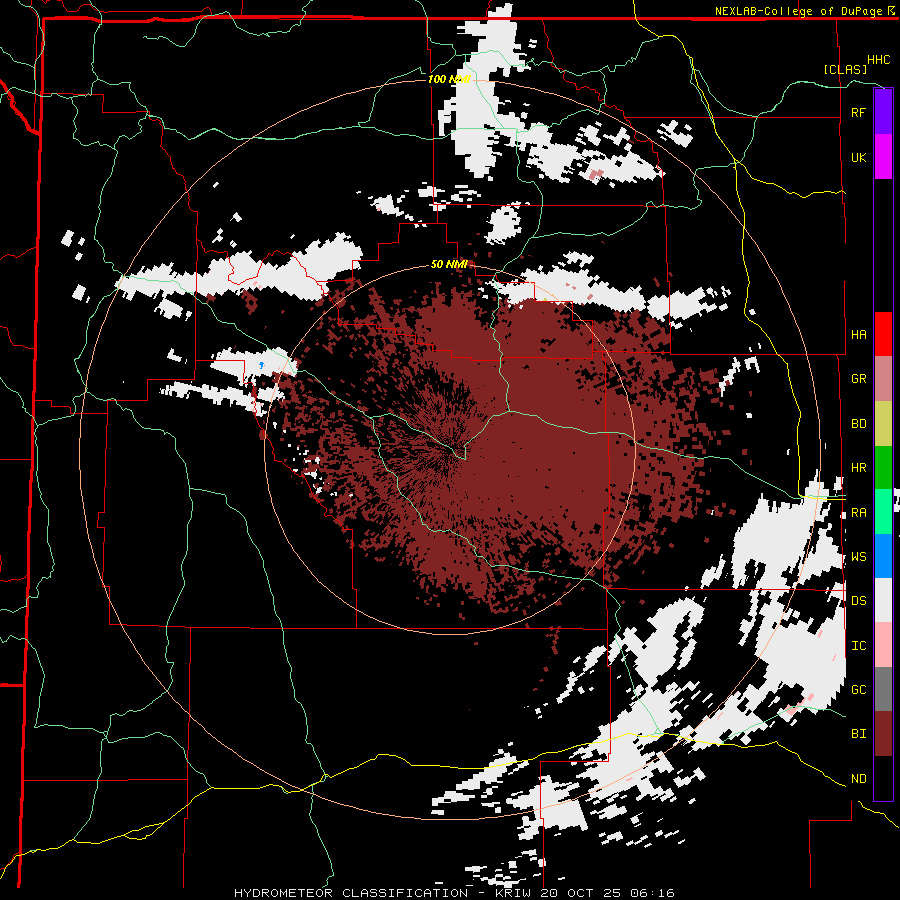Click the GC legend label
This screenshot has height=900, width=900.
(858, 690)
